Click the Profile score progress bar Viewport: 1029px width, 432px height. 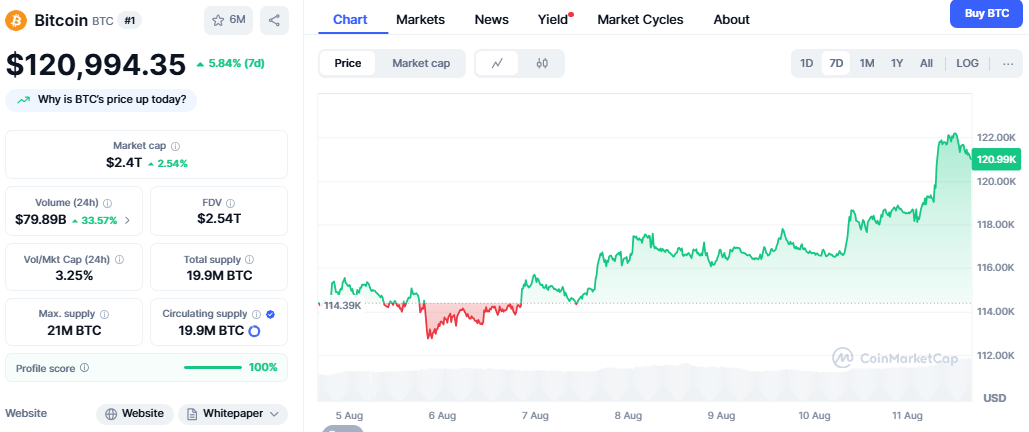pos(214,368)
